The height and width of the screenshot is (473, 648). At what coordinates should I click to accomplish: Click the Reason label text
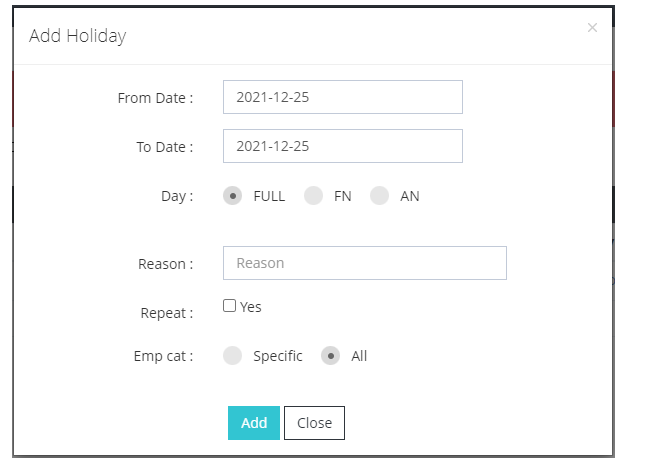pos(165,264)
